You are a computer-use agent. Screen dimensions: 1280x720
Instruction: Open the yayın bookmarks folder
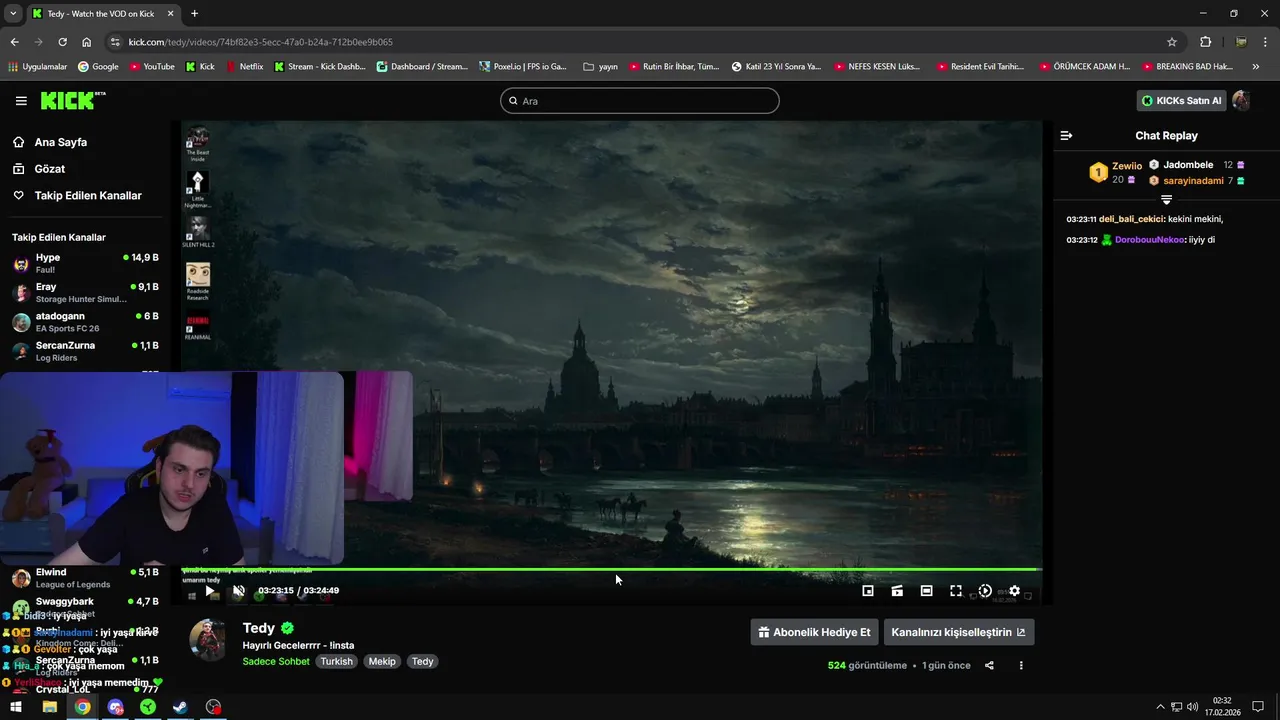point(600,67)
